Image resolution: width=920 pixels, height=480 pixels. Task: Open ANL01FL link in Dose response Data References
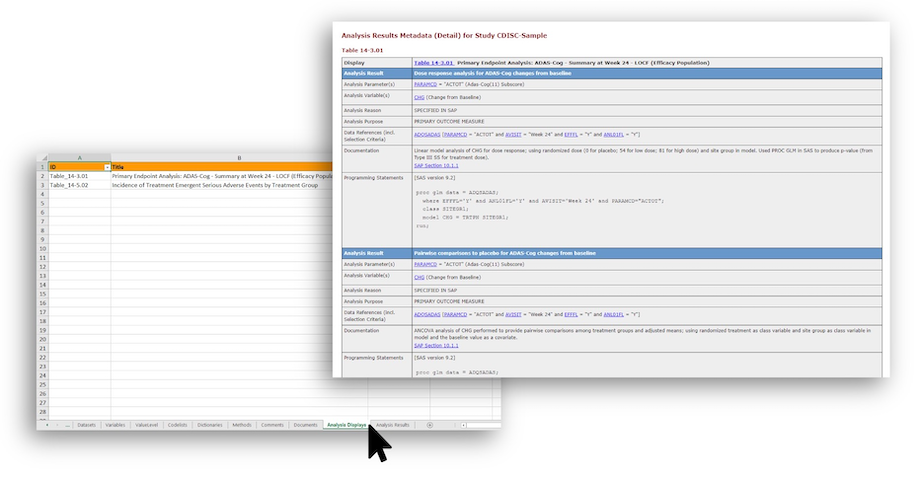coord(614,135)
